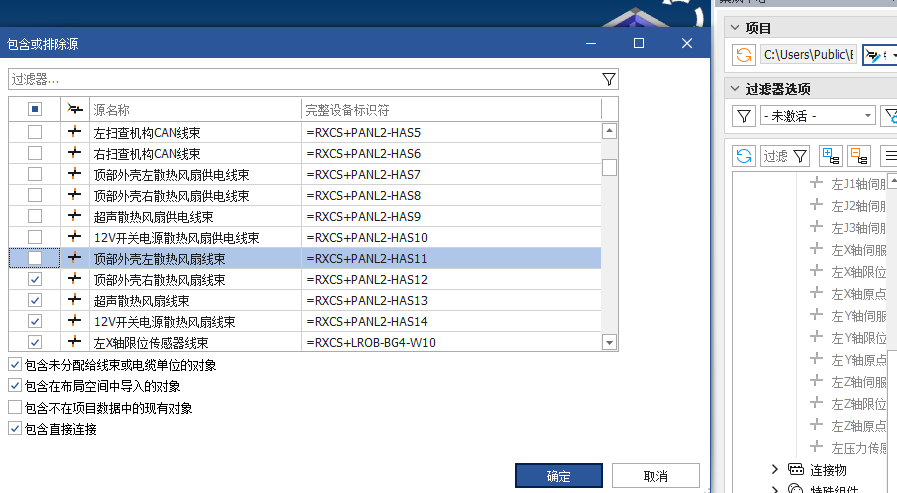The width and height of the screenshot is (897, 493).
Task: Toggle the select-all checkbox in the table header
Action: tap(35, 109)
